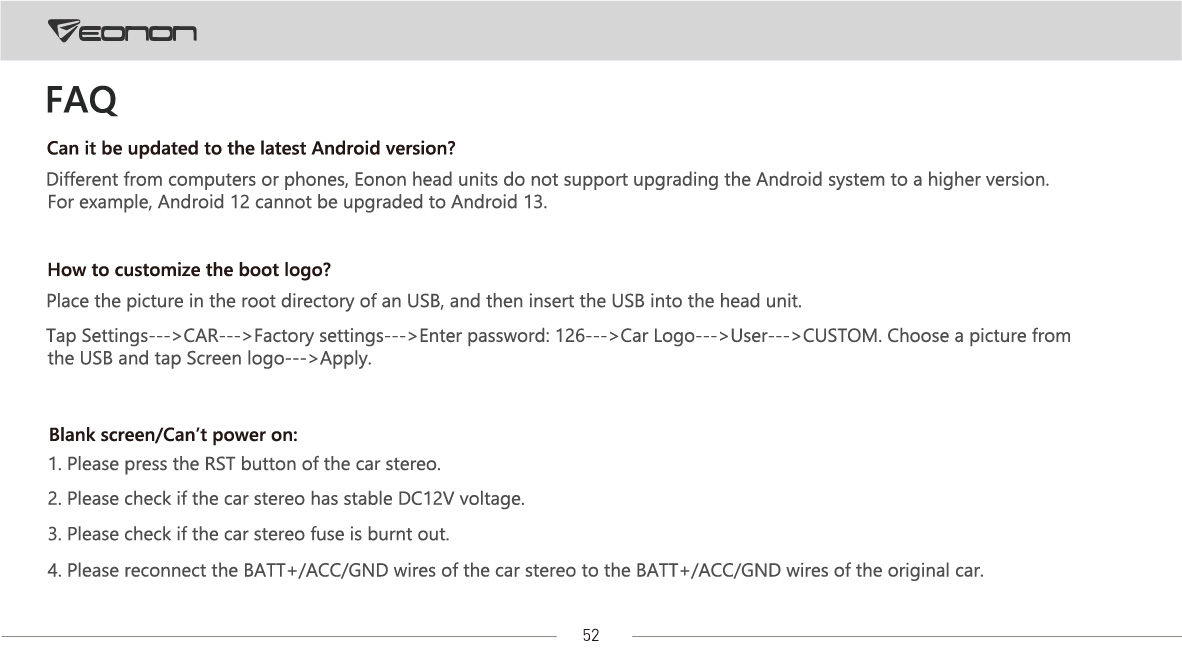
Task: Click step 3 about the burnt fuse
Action: 249,534
